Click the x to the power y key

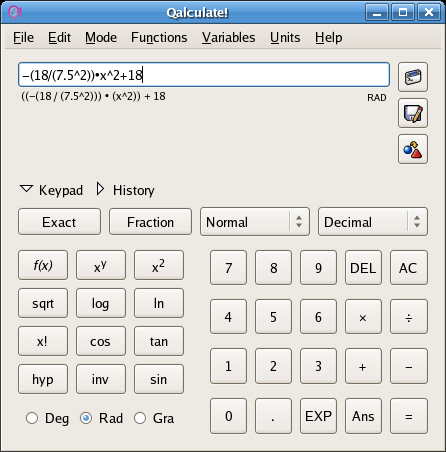click(101, 265)
